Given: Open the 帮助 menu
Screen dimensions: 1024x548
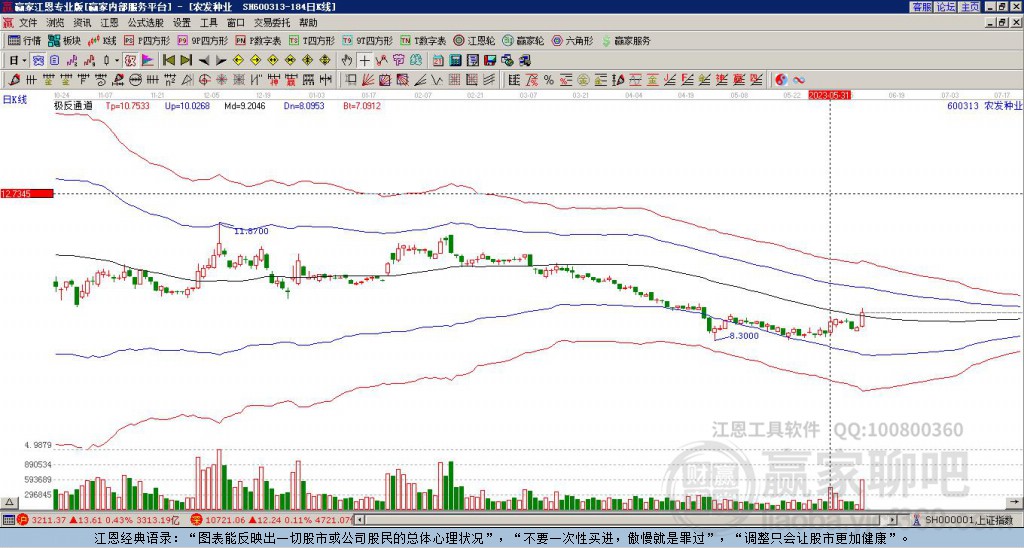Looking at the screenshot, I should point(308,23).
